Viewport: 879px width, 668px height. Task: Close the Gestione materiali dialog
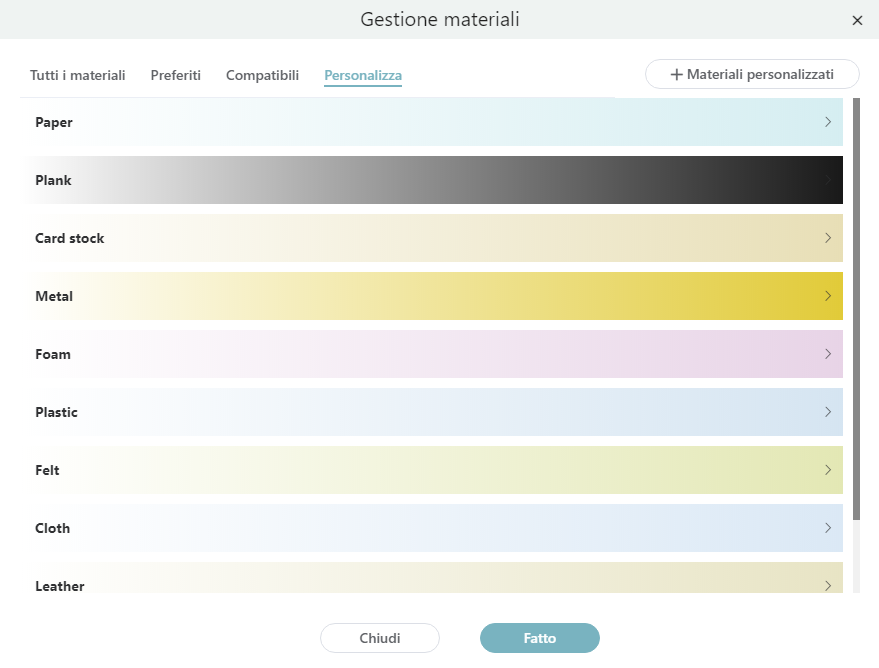pyautogui.click(x=857, y=20)
